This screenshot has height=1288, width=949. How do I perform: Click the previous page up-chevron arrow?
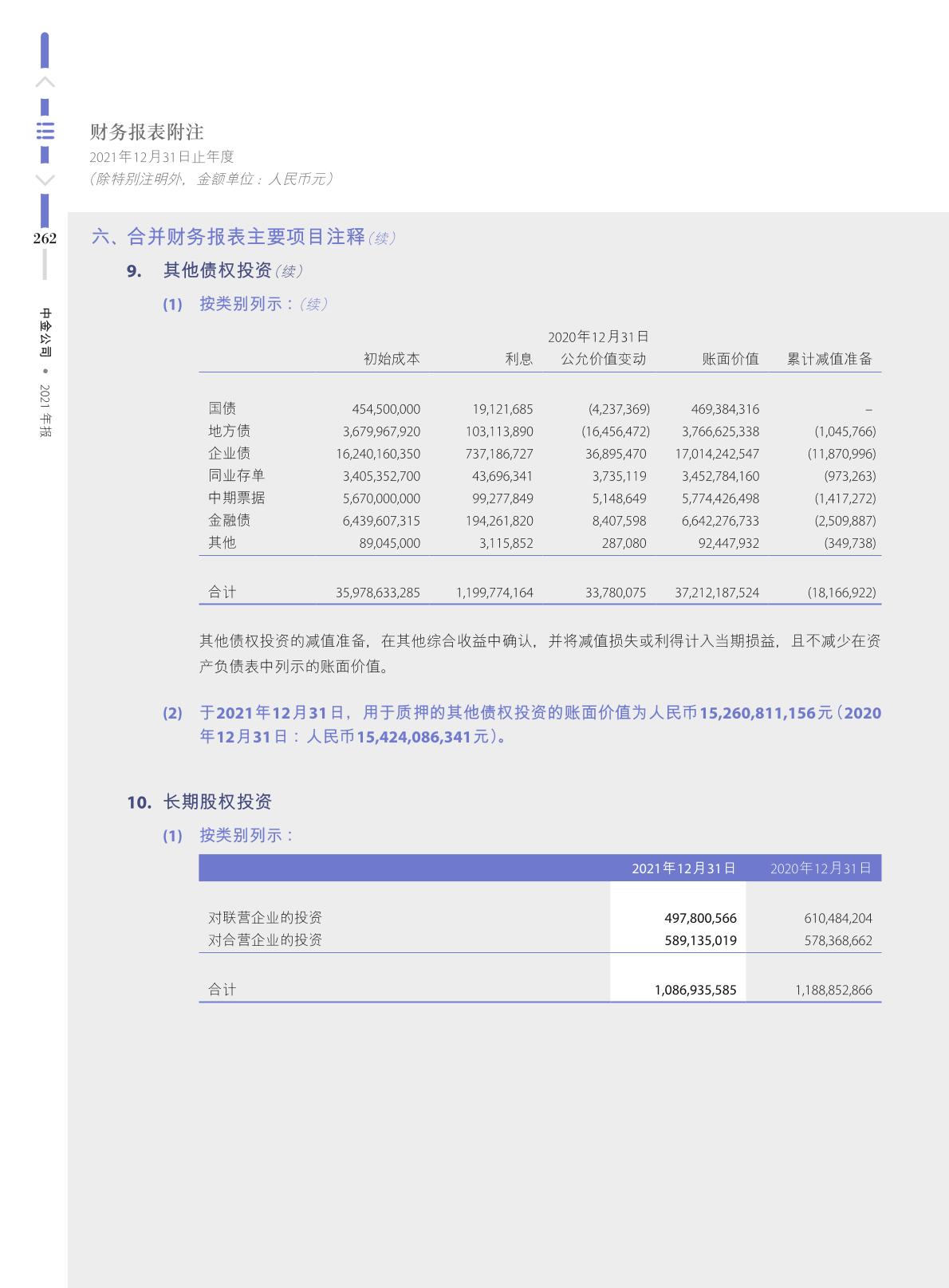45,82
